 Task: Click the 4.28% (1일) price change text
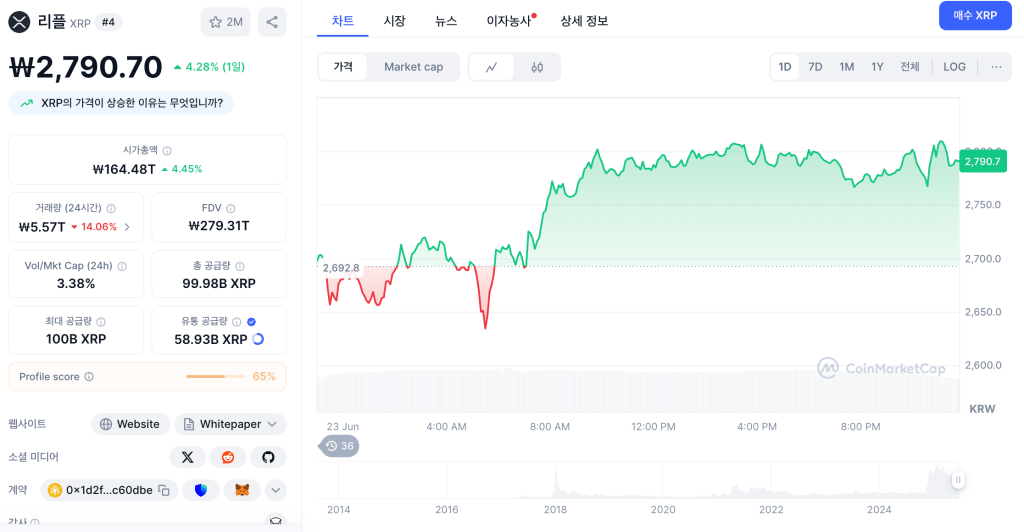click(215, 67)
